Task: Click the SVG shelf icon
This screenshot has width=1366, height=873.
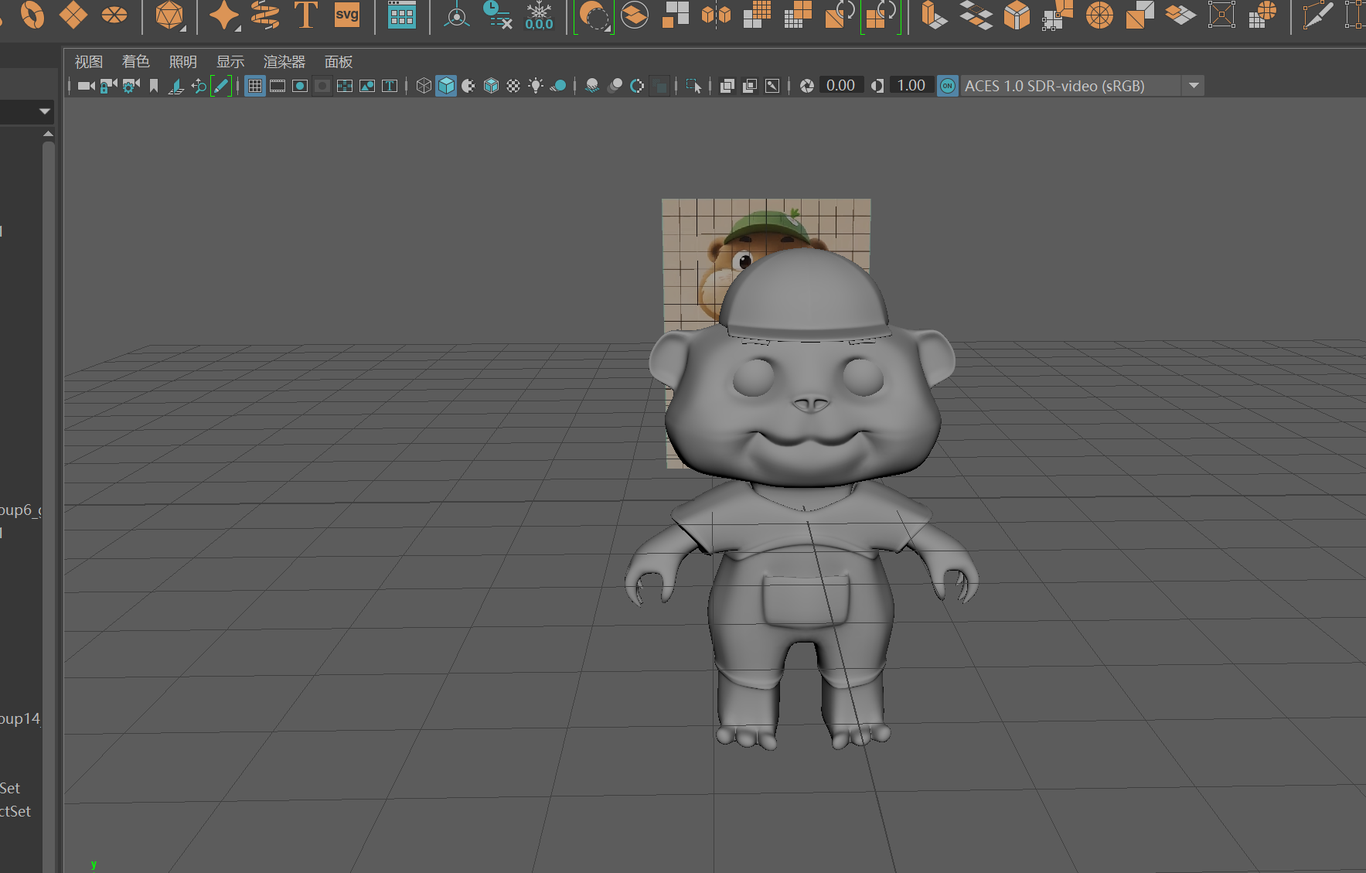Action: point(347,15)
